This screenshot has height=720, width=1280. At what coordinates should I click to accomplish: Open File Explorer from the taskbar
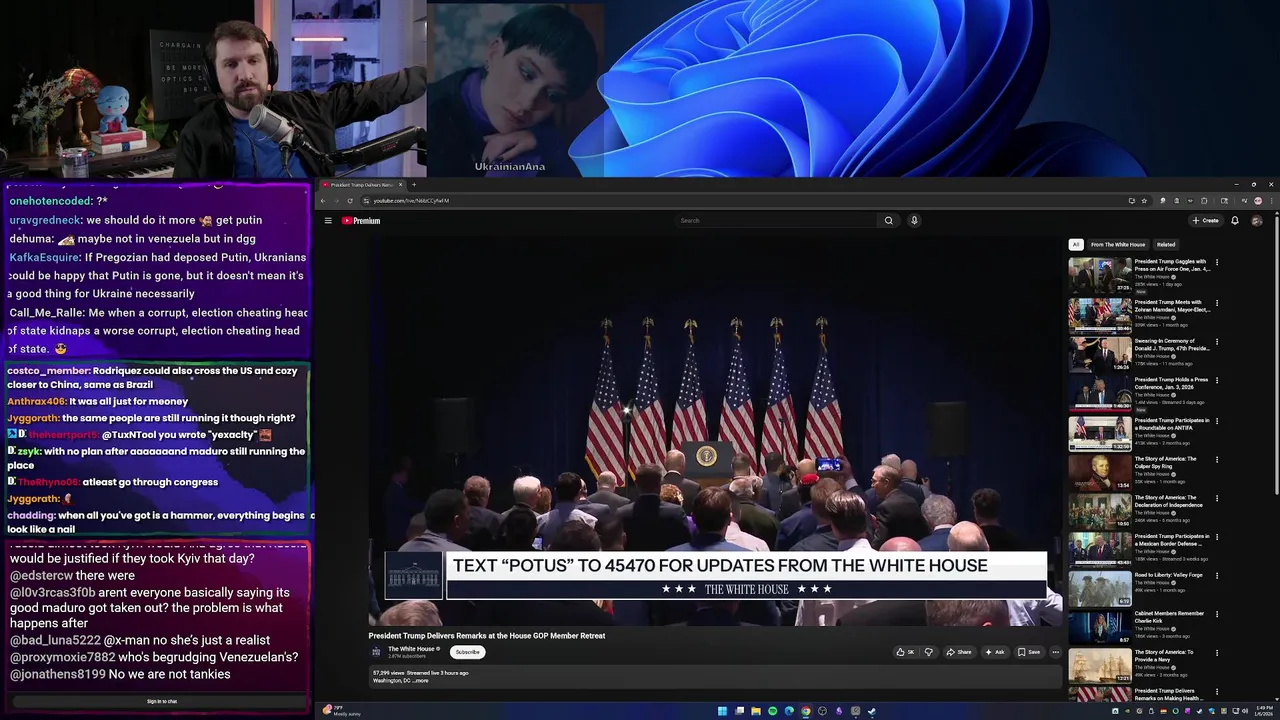pos(756,711)
